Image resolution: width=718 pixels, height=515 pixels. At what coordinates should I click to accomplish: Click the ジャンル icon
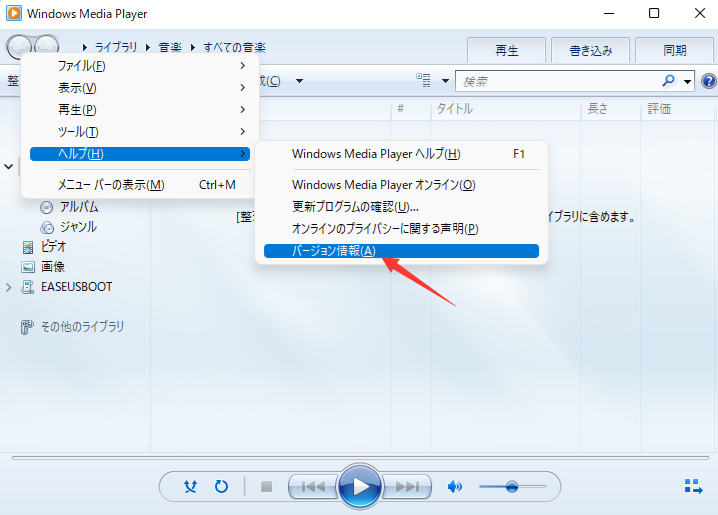(x=47, y=228)
